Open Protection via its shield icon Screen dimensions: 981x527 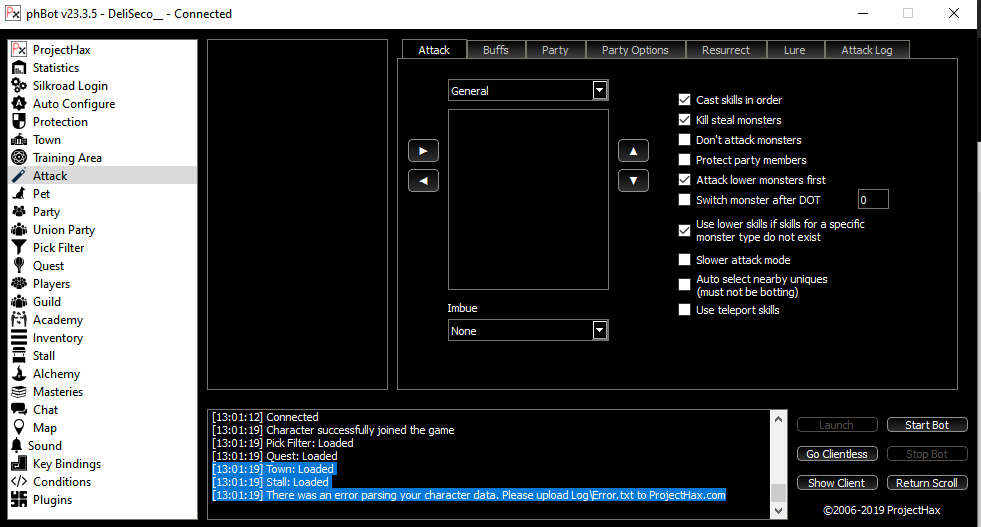[18, 122]
